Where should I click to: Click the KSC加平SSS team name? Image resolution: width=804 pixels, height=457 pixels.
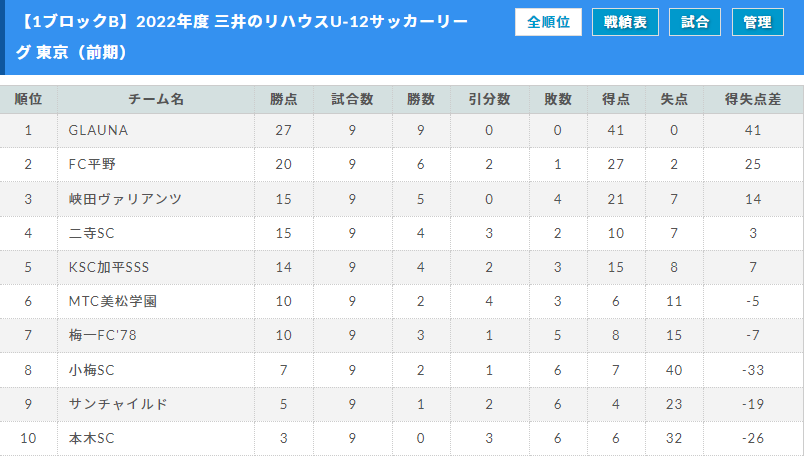tap(109, 267)
